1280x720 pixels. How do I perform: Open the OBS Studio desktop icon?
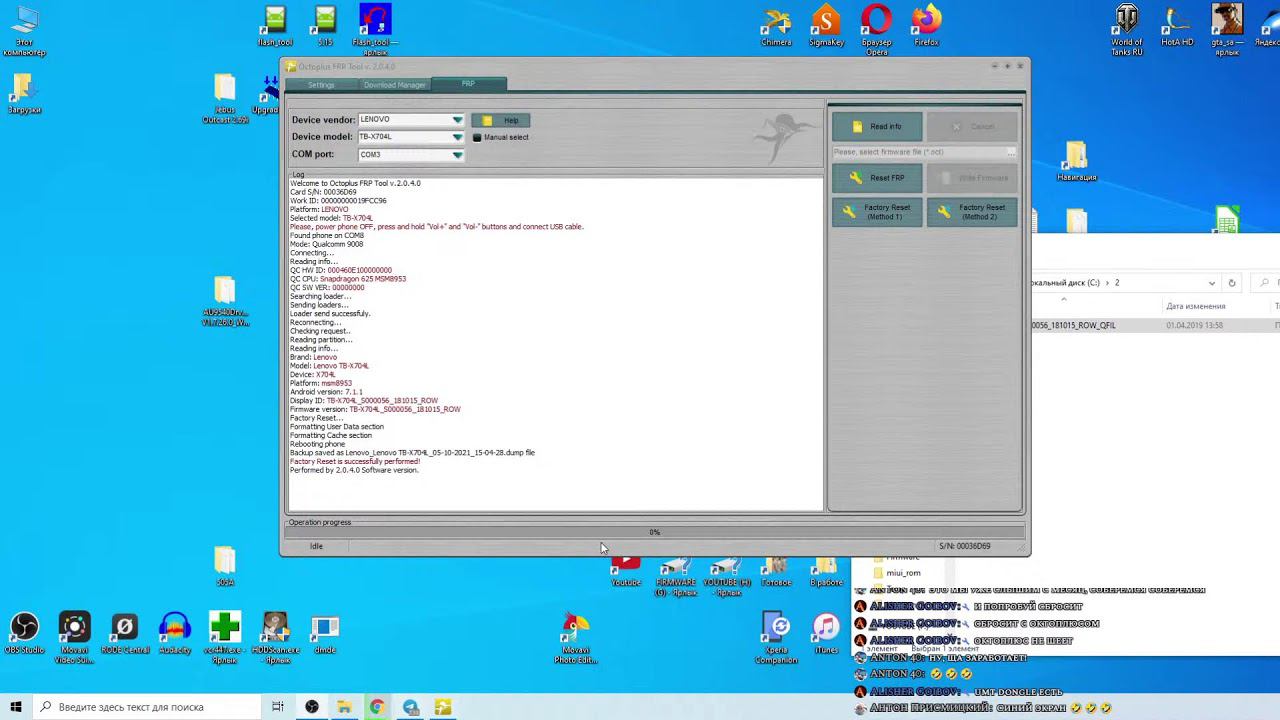[24, 634]
